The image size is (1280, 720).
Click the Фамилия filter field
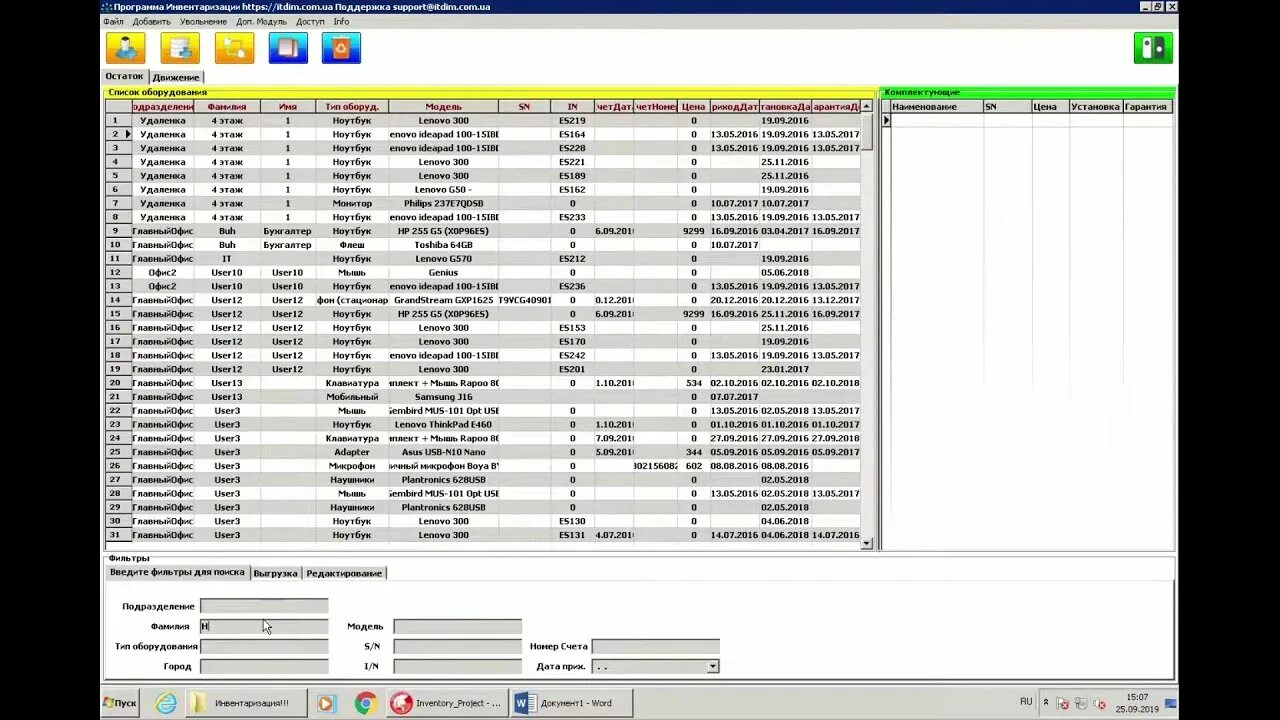click(264, 626)
